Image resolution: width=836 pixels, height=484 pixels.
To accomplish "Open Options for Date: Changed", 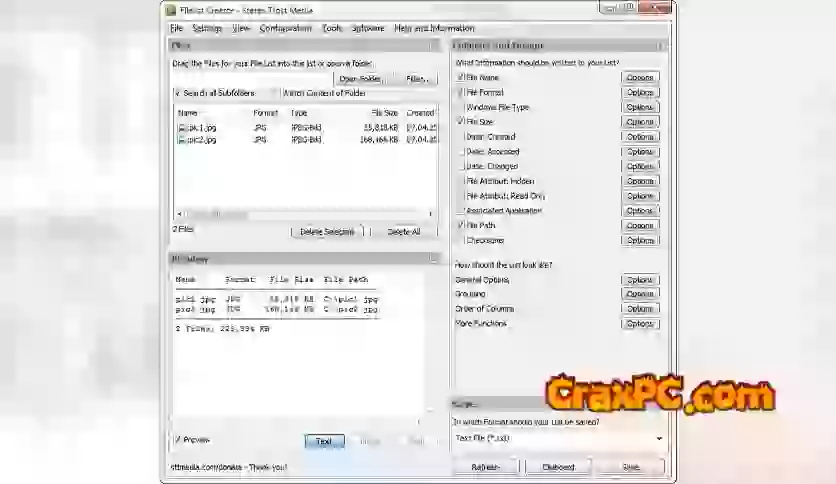I will (x=640, y=166).
